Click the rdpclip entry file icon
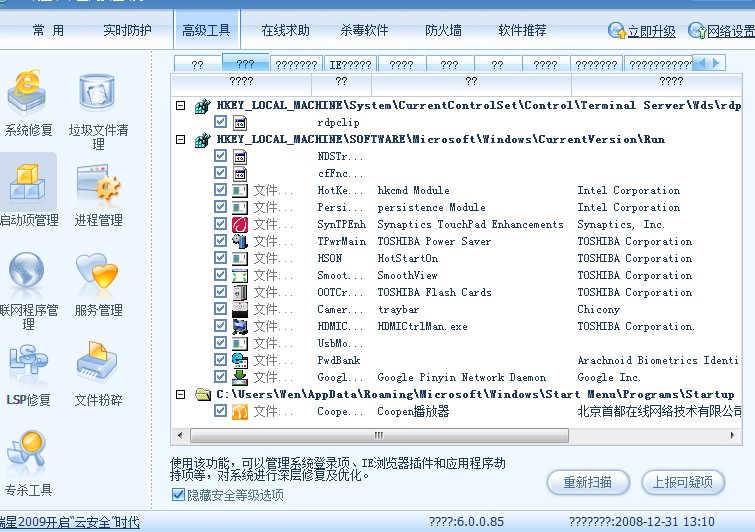Image resolution: width=755 pixels, height=532 pixels. 240,123
